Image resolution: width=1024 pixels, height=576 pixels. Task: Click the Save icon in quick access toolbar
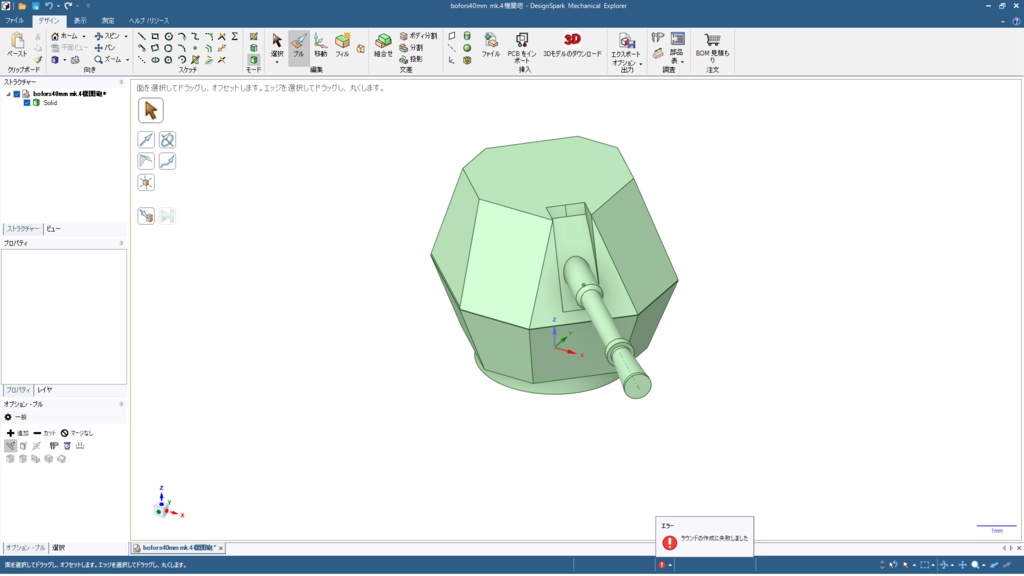point(36,6)
